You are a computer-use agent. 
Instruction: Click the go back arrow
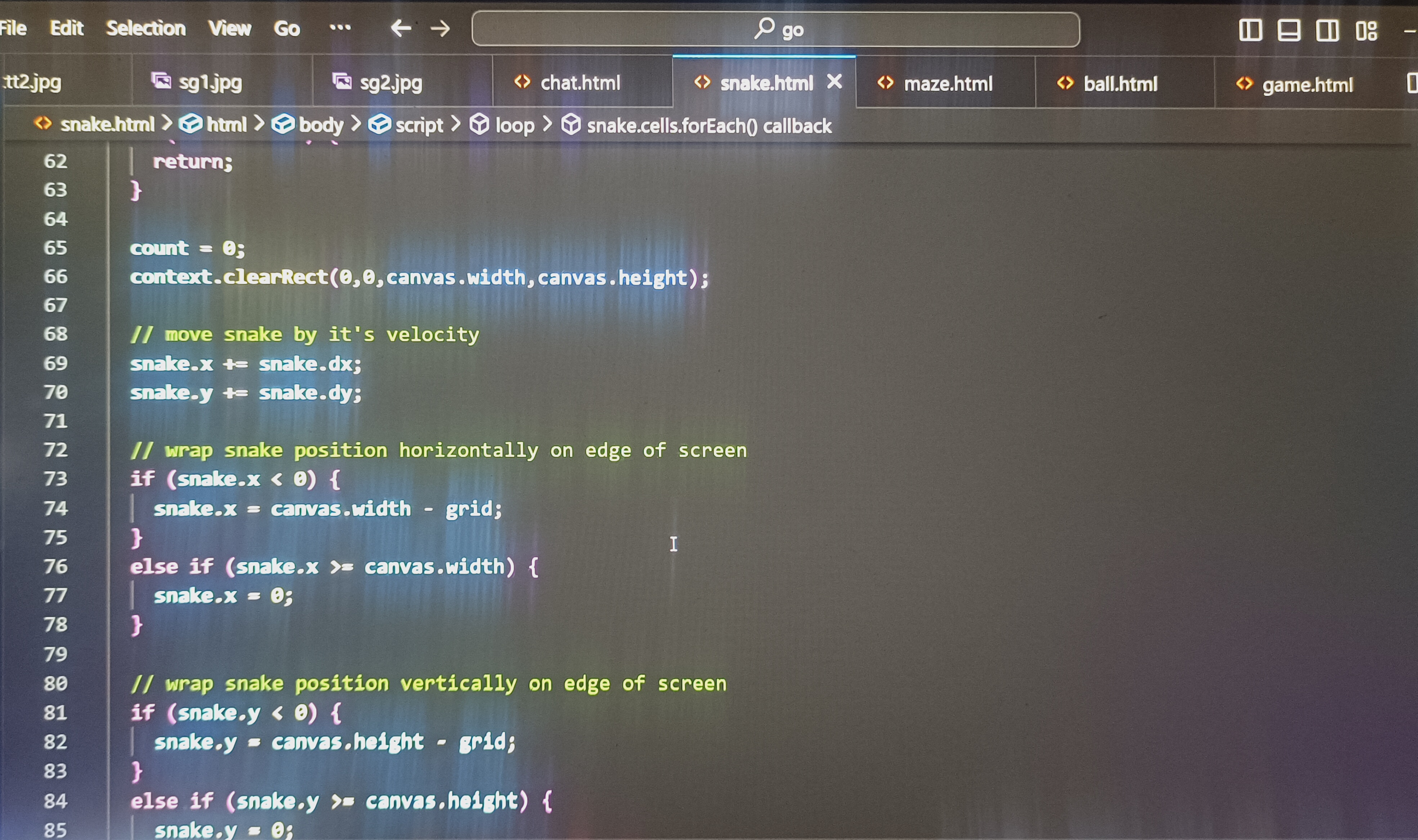tap(401, 28)
